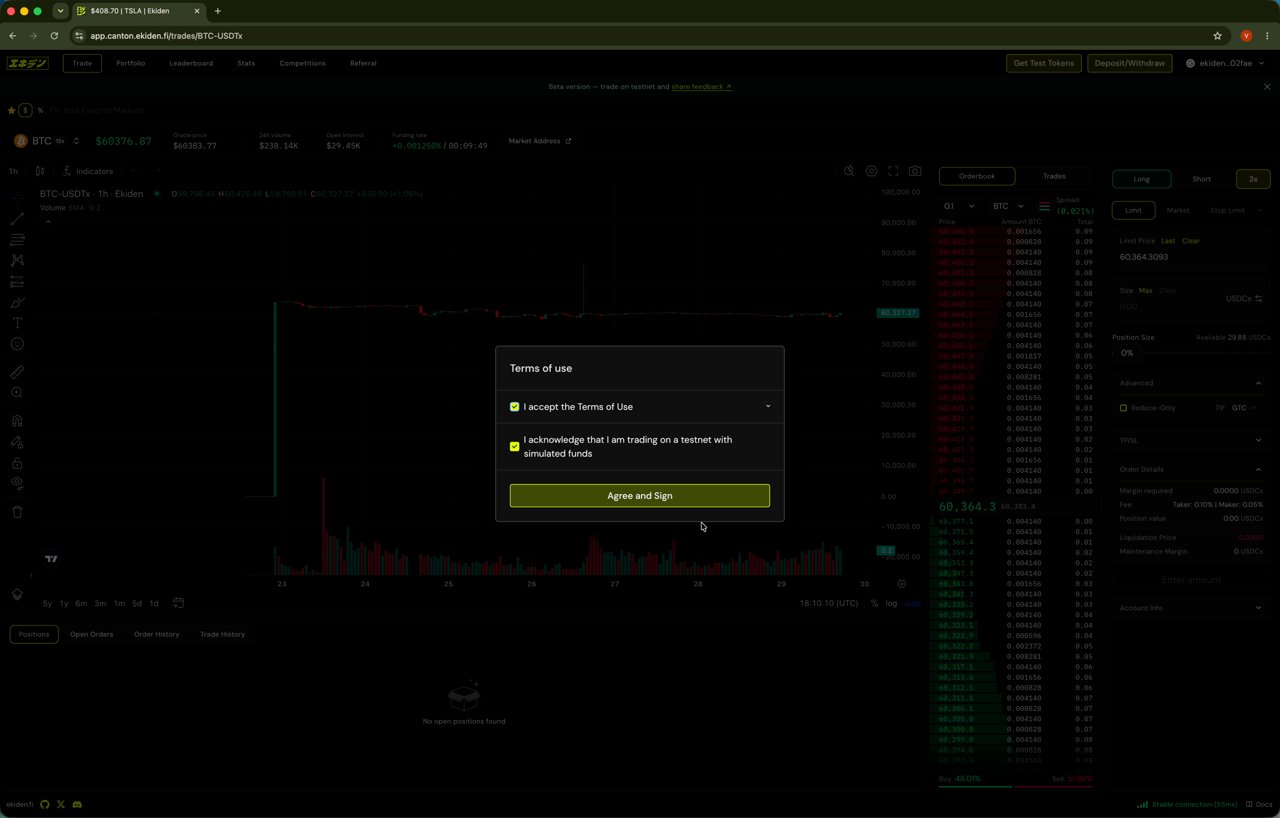Expand the Terms of Use text chevron
Screen dimensions: 1280x818
coord(768,407)
